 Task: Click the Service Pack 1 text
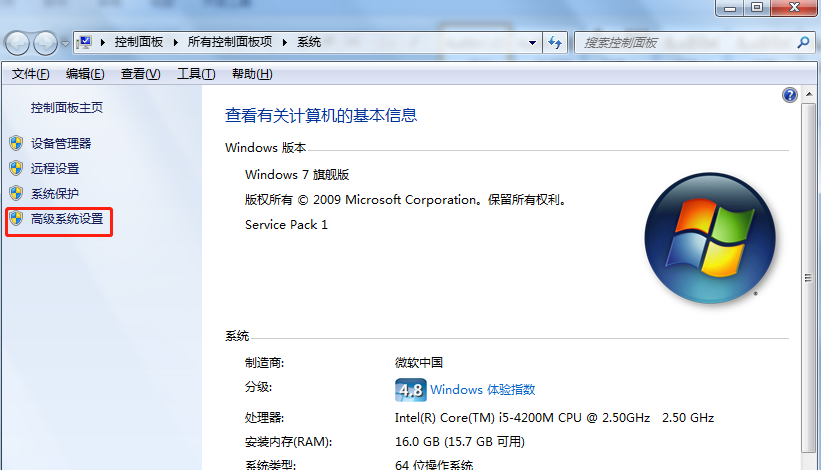pyautogui.click(x=286, y=225)
